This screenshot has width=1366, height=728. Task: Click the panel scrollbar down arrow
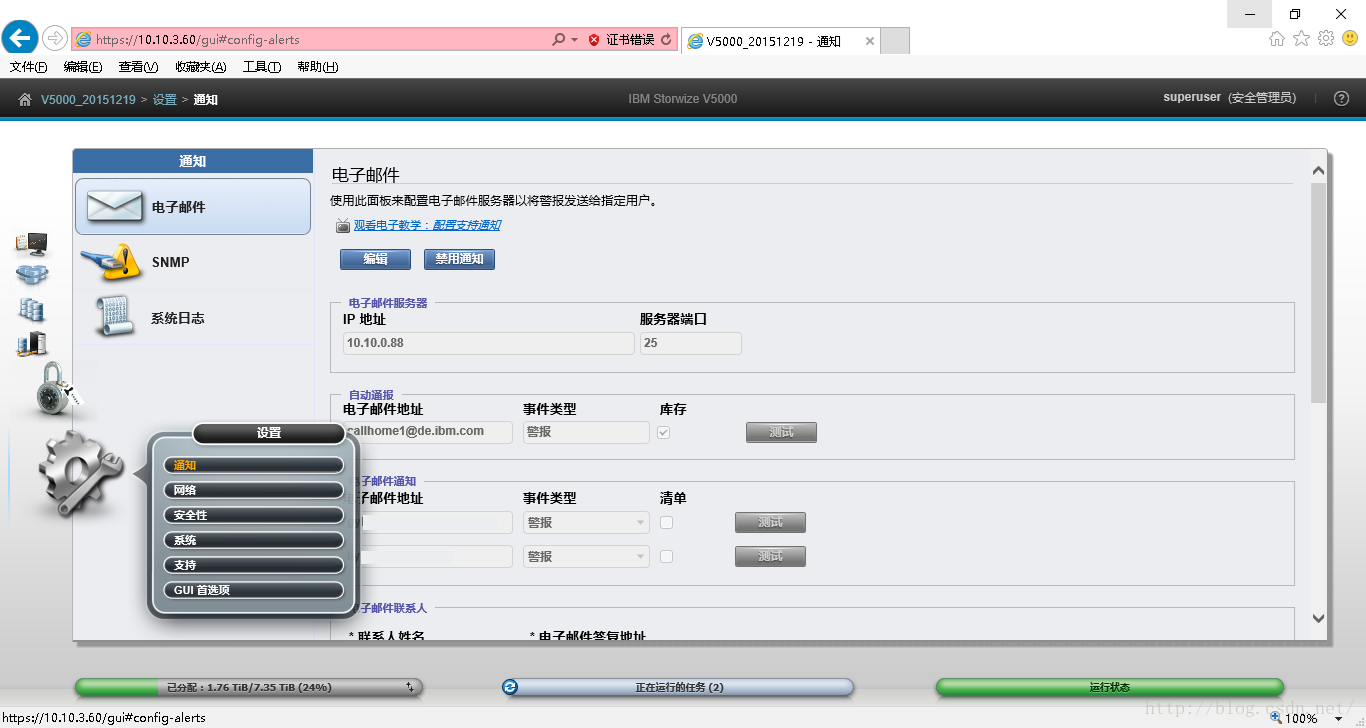click(x=1318, y=618)
